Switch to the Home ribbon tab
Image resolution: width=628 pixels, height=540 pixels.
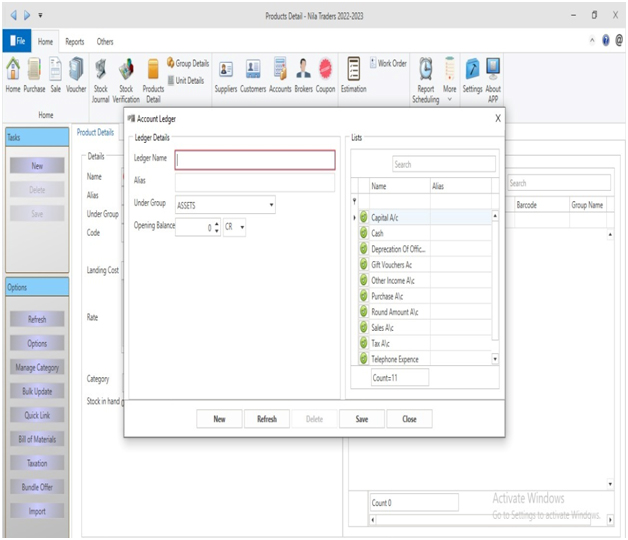[x=45, y=42]
